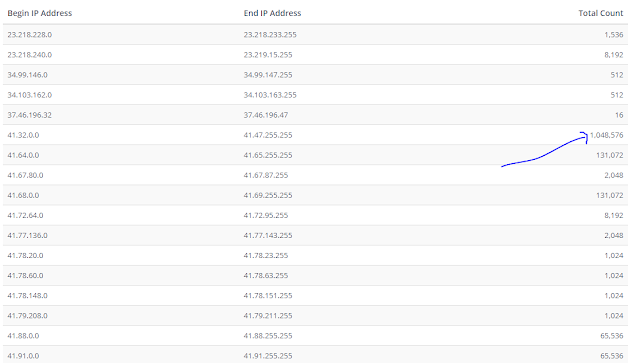Click count 1,024 in 41.78.20.0 row
Screen dimensions: 640x363
click(613, 255)
